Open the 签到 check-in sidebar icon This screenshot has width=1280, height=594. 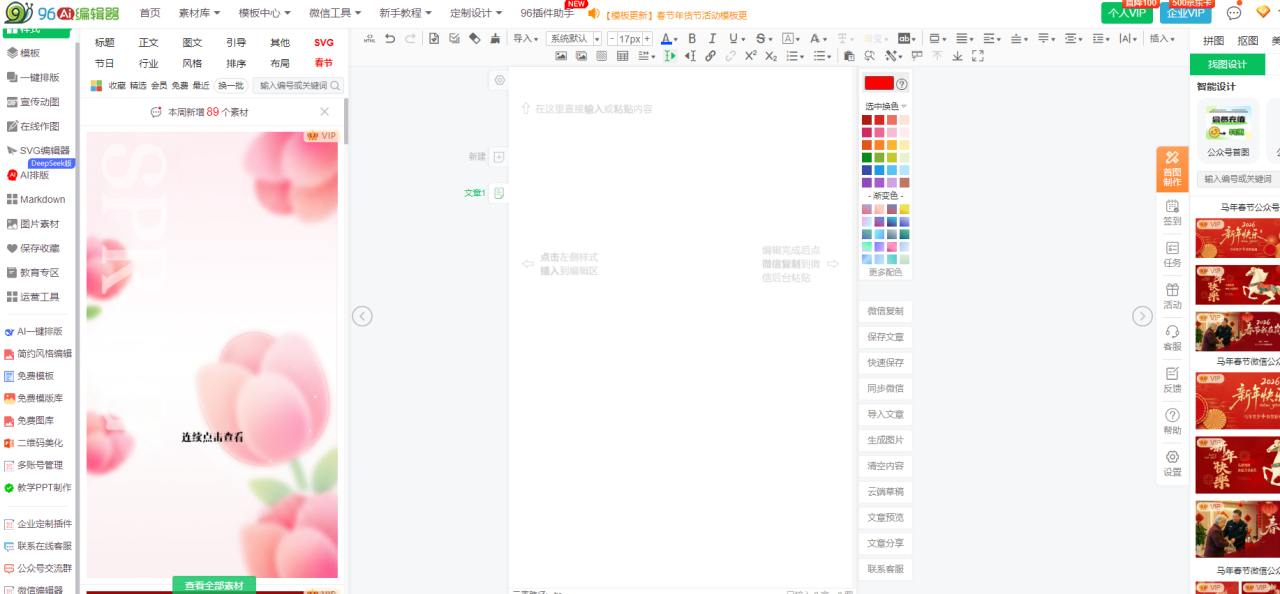tap(1172, 212)
